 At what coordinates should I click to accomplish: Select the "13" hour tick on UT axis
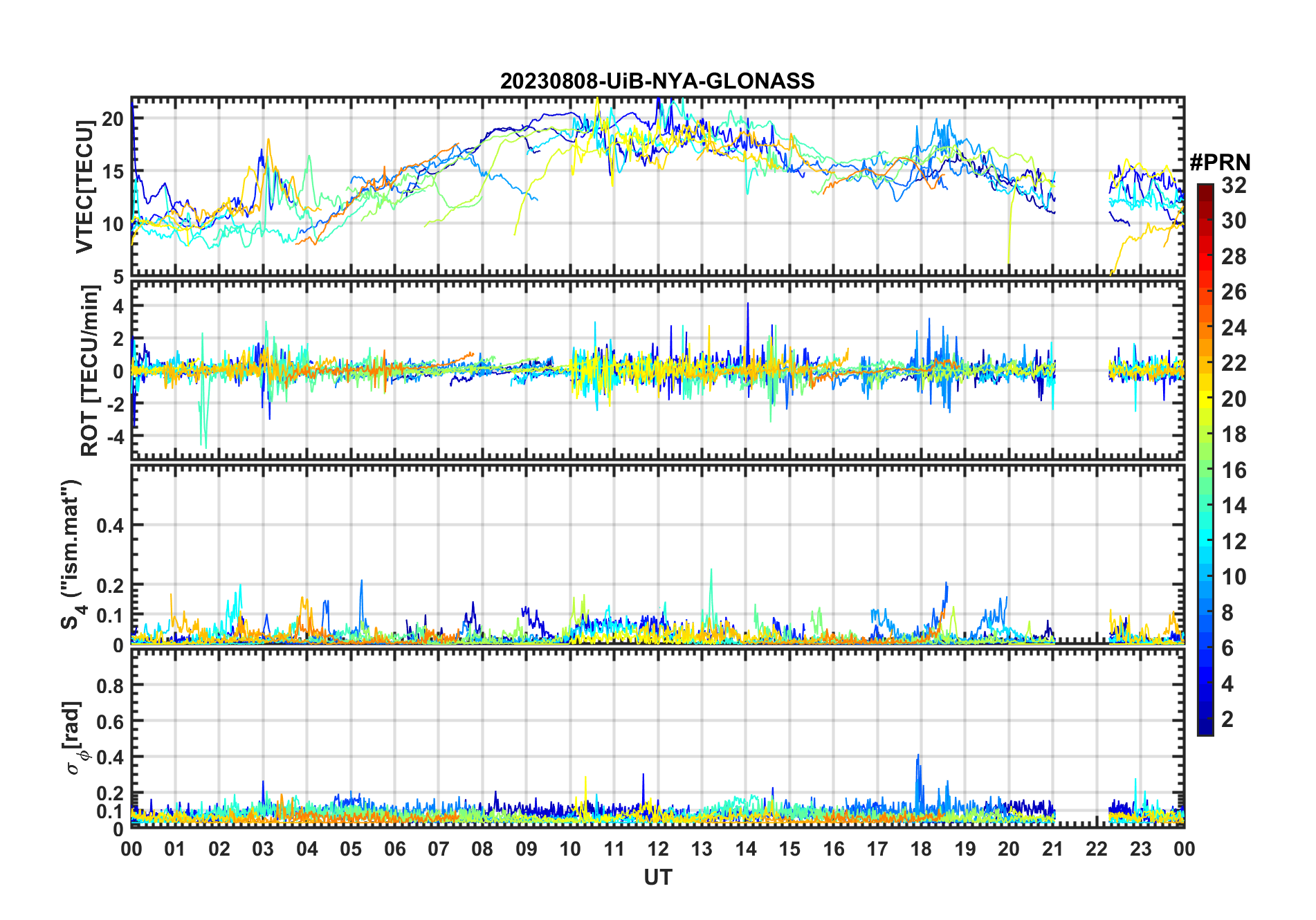702,849
